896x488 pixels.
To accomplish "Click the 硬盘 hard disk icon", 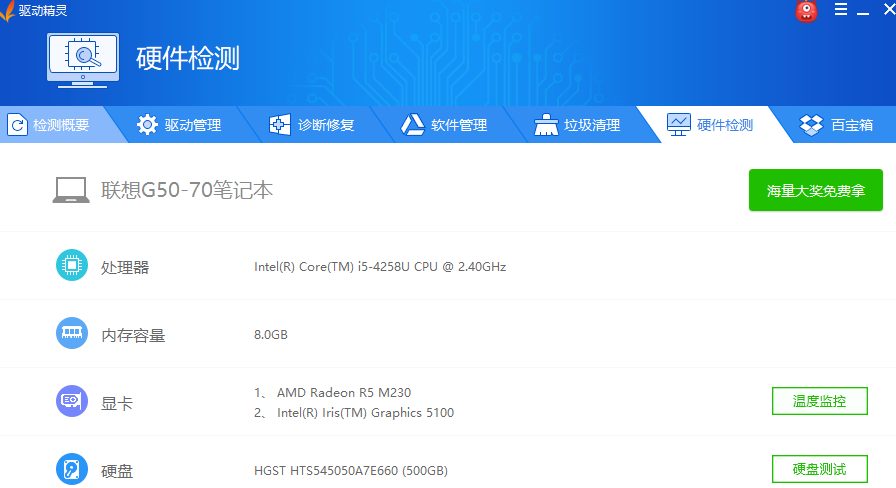I will pyautogui.click(x=72, y=469).
